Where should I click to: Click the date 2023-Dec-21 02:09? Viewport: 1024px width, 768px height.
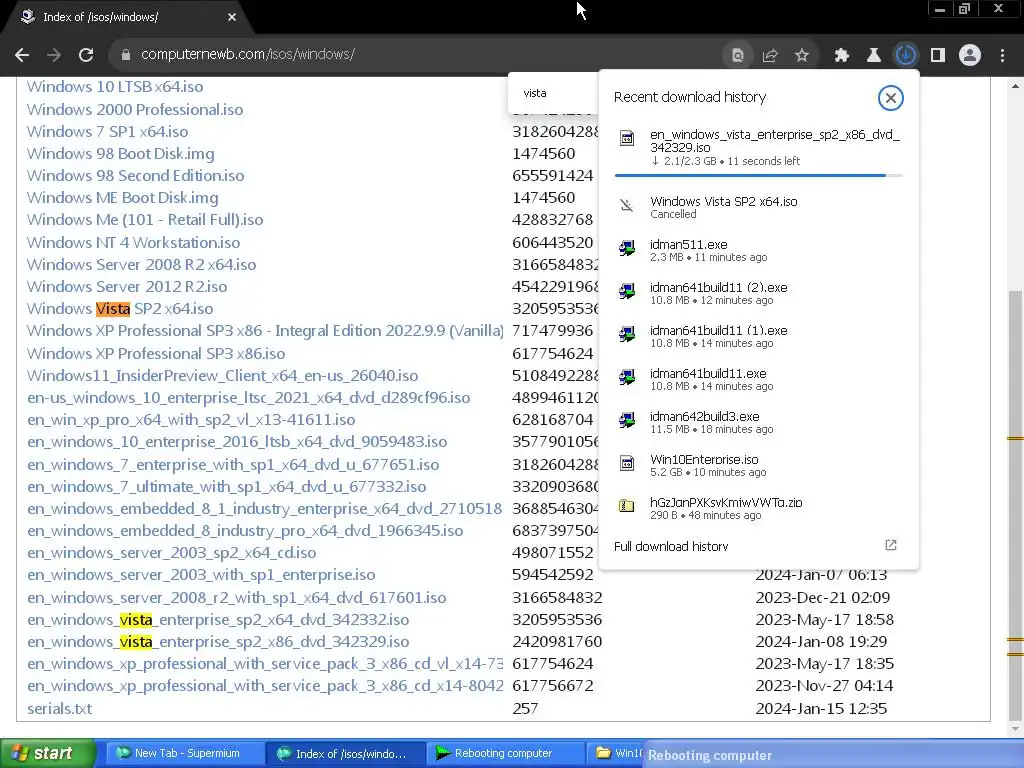(822, 598)
